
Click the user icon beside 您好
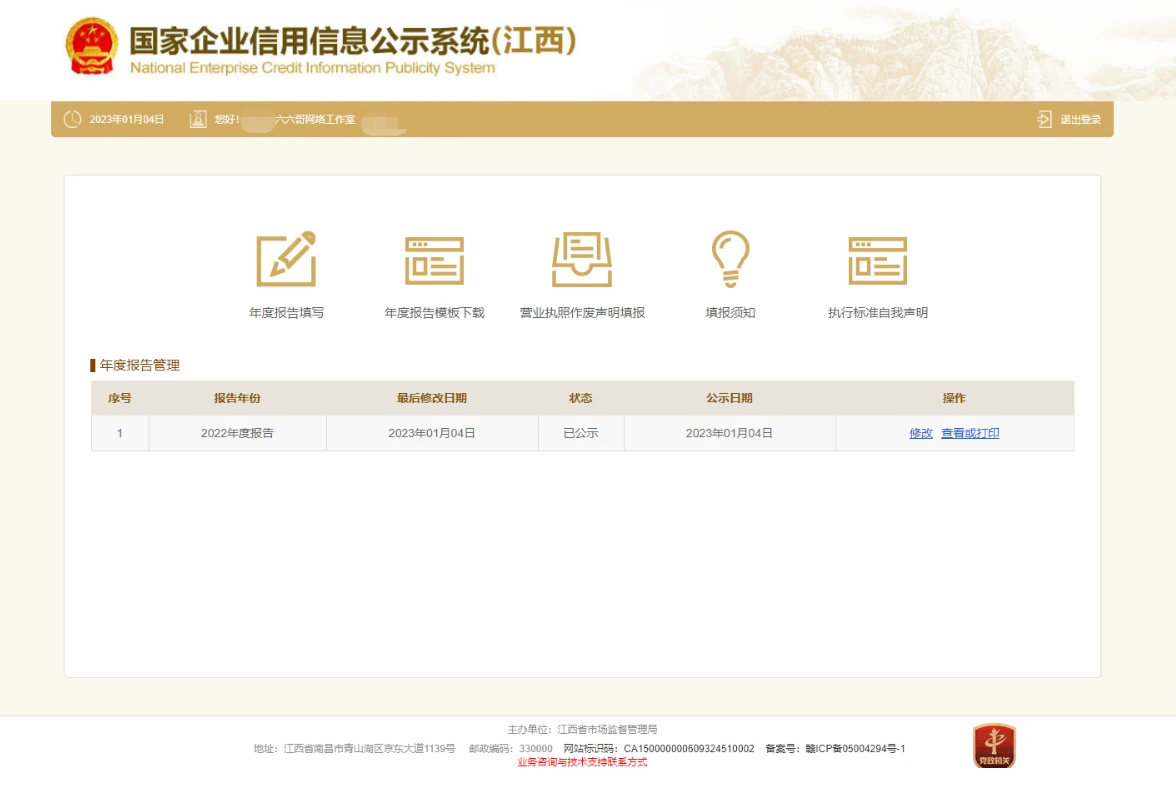click(198, 120)
